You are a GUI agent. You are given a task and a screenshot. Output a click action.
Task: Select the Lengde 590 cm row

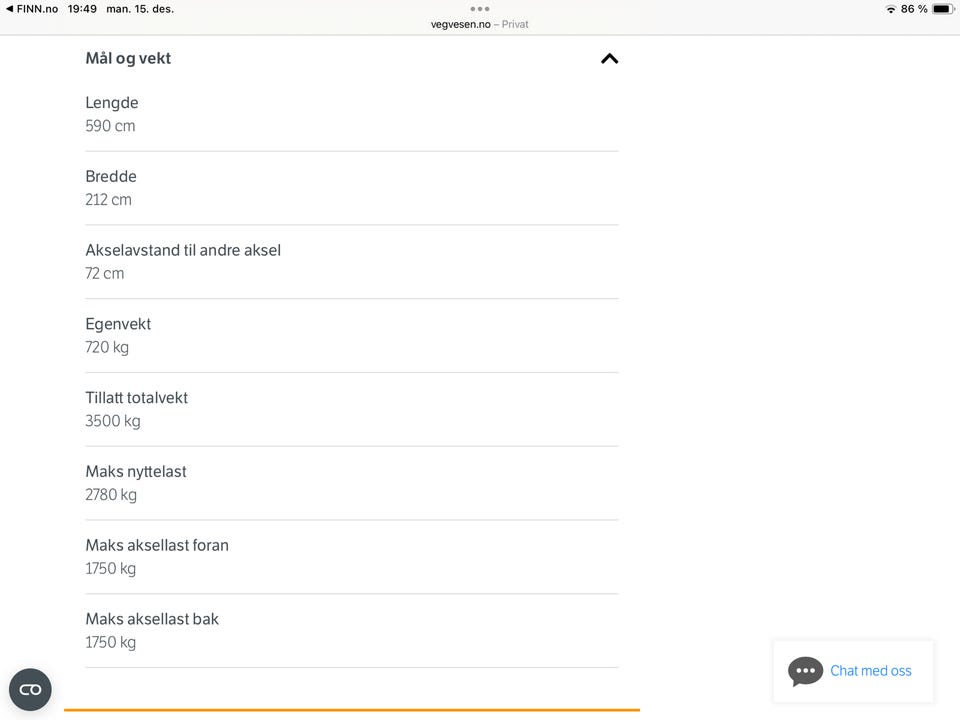[350, 114]
